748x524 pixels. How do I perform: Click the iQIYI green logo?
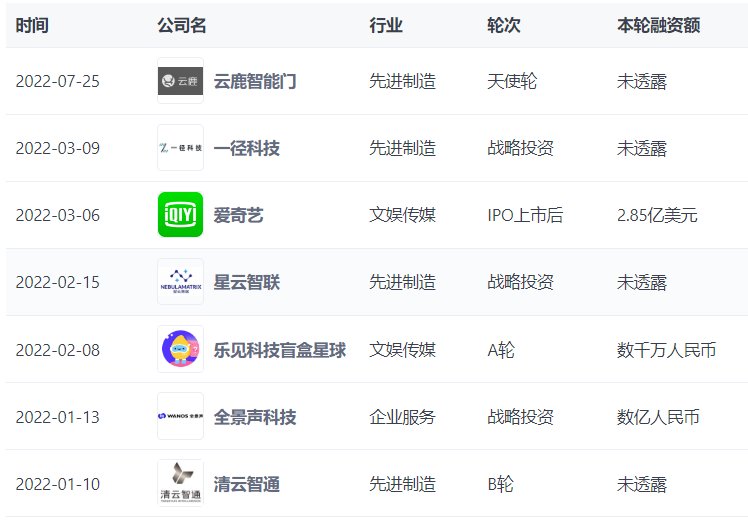coord(180,215)
